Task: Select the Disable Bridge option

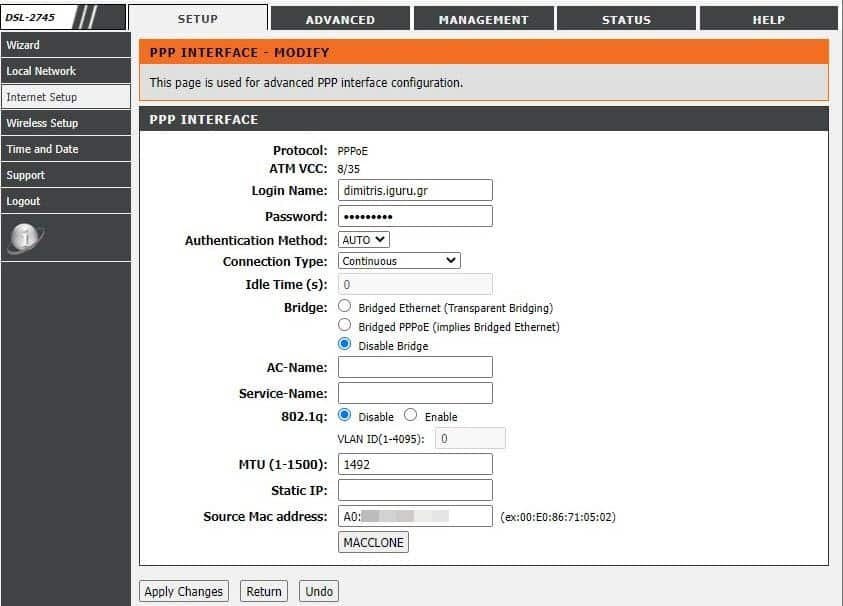Action: (x=344, y=343)
